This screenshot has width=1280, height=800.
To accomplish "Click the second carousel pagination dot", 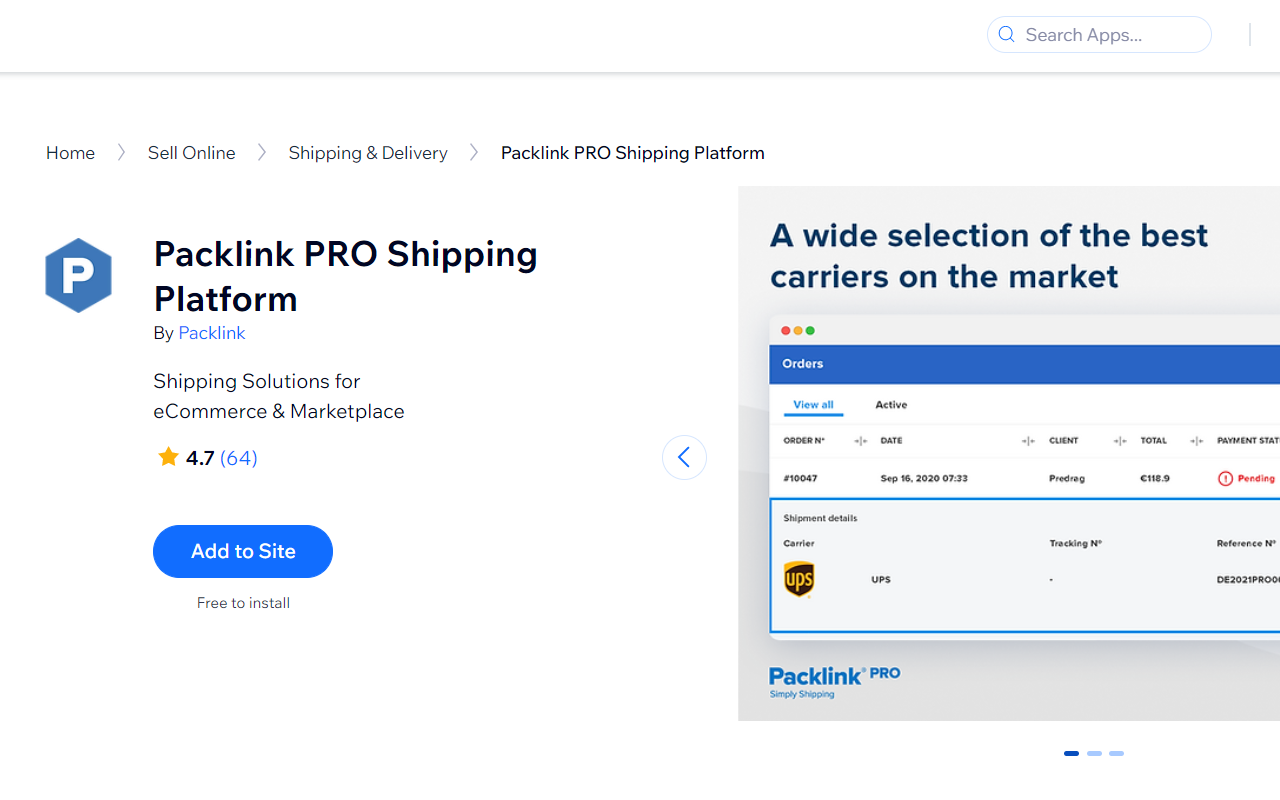I will [1093, 753].
